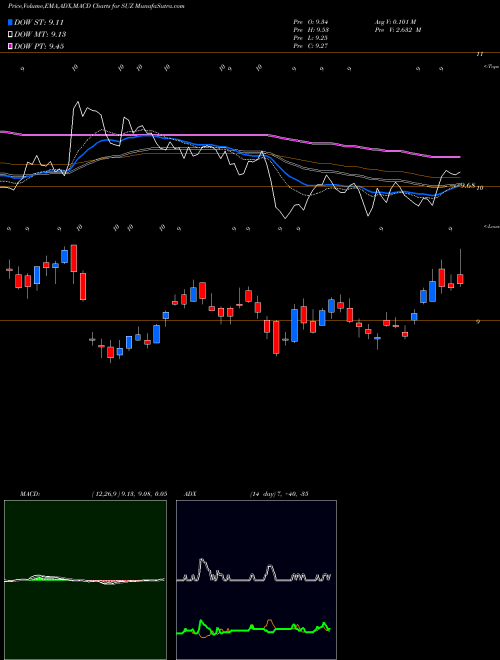
Task: Click the 'Pre C: 9.27' value
Action: pos(311,46)
